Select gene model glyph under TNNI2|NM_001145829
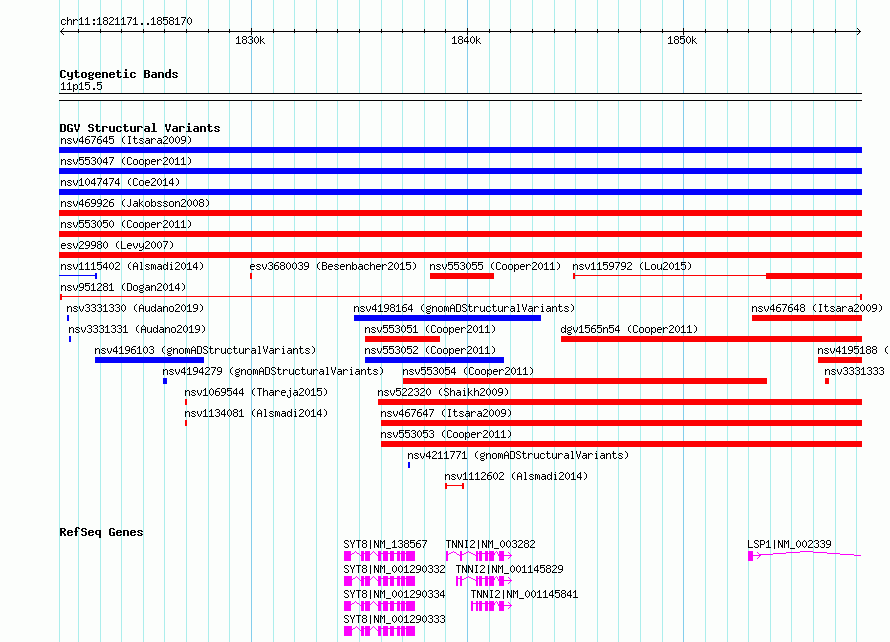 484,581
